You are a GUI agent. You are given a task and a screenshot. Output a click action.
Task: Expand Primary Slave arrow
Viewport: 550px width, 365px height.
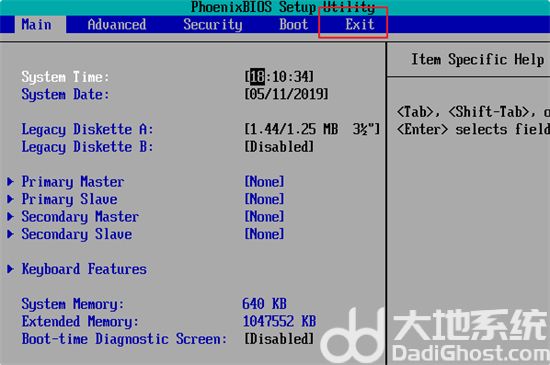coord(10,199)
